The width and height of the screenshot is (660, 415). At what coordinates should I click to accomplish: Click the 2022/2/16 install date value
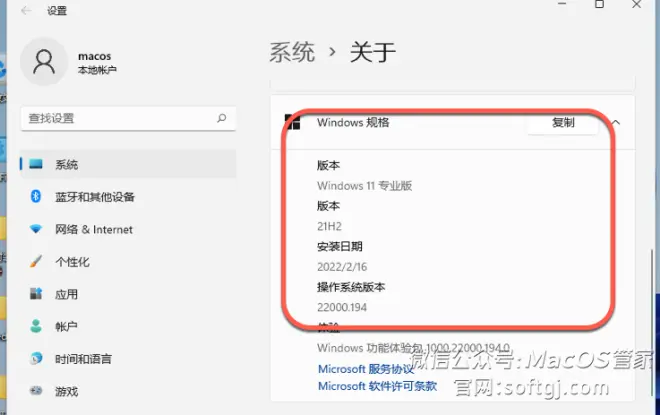coord(342,267)
